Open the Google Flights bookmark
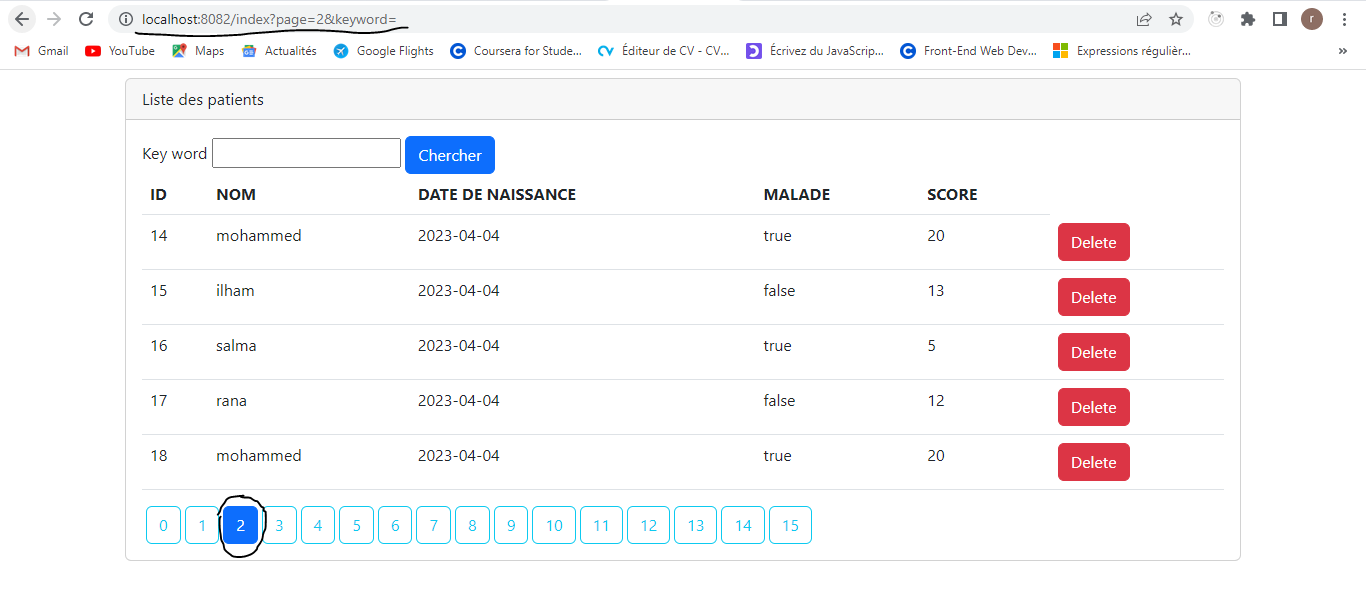 (383, 50)
